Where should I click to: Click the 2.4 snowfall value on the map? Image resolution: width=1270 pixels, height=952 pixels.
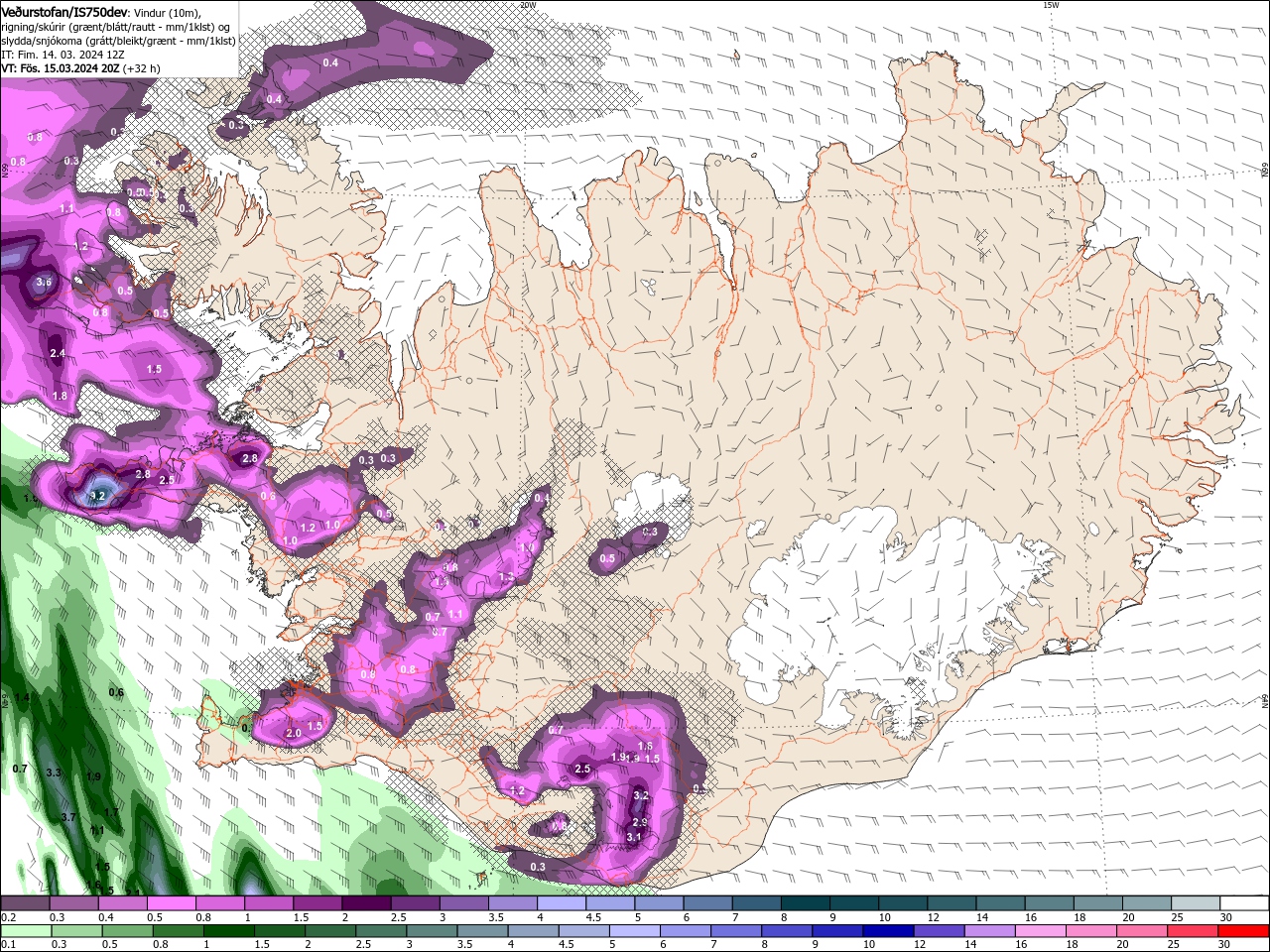tap(57, 353)
